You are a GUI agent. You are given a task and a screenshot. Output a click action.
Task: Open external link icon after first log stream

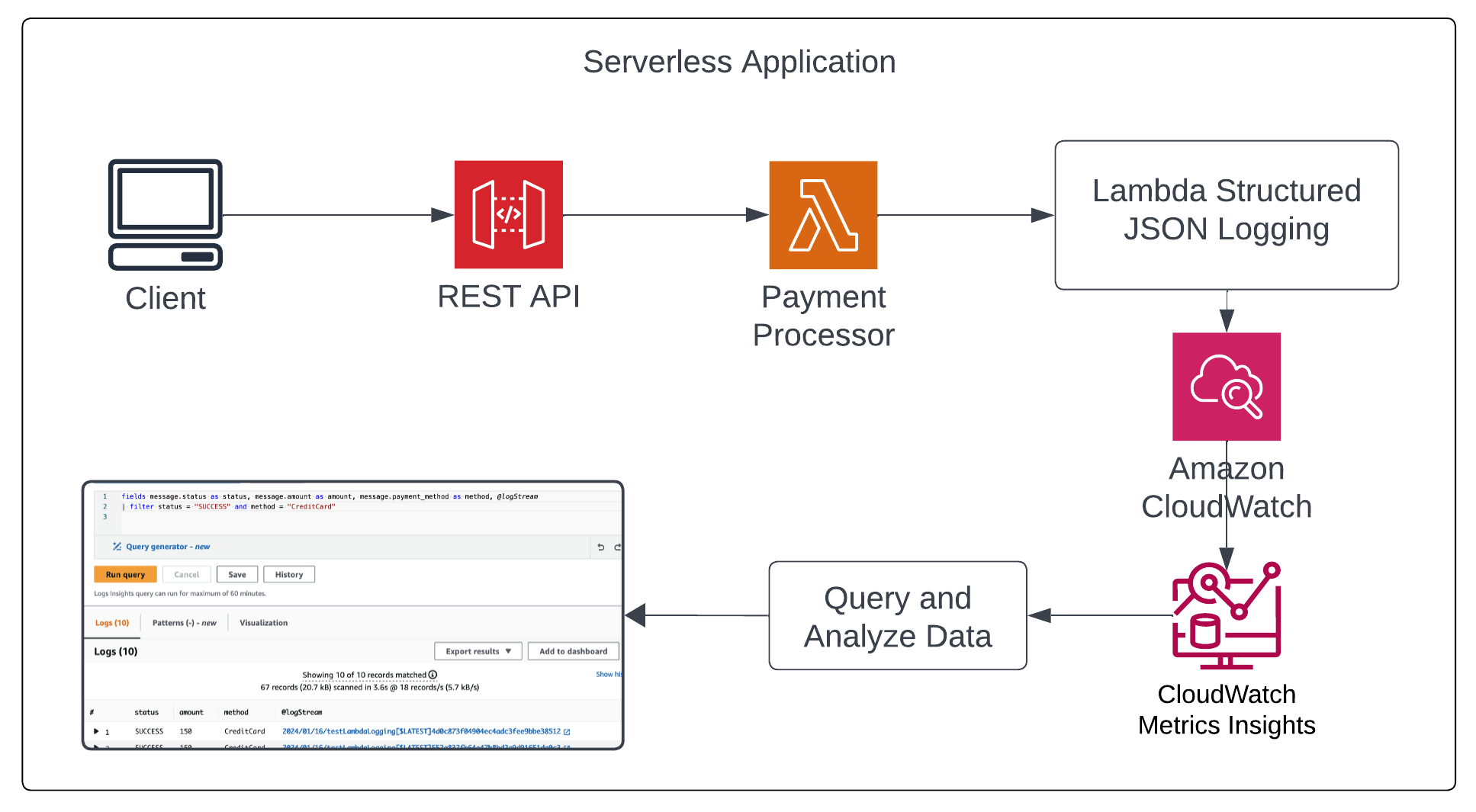[x=567, y=732]
